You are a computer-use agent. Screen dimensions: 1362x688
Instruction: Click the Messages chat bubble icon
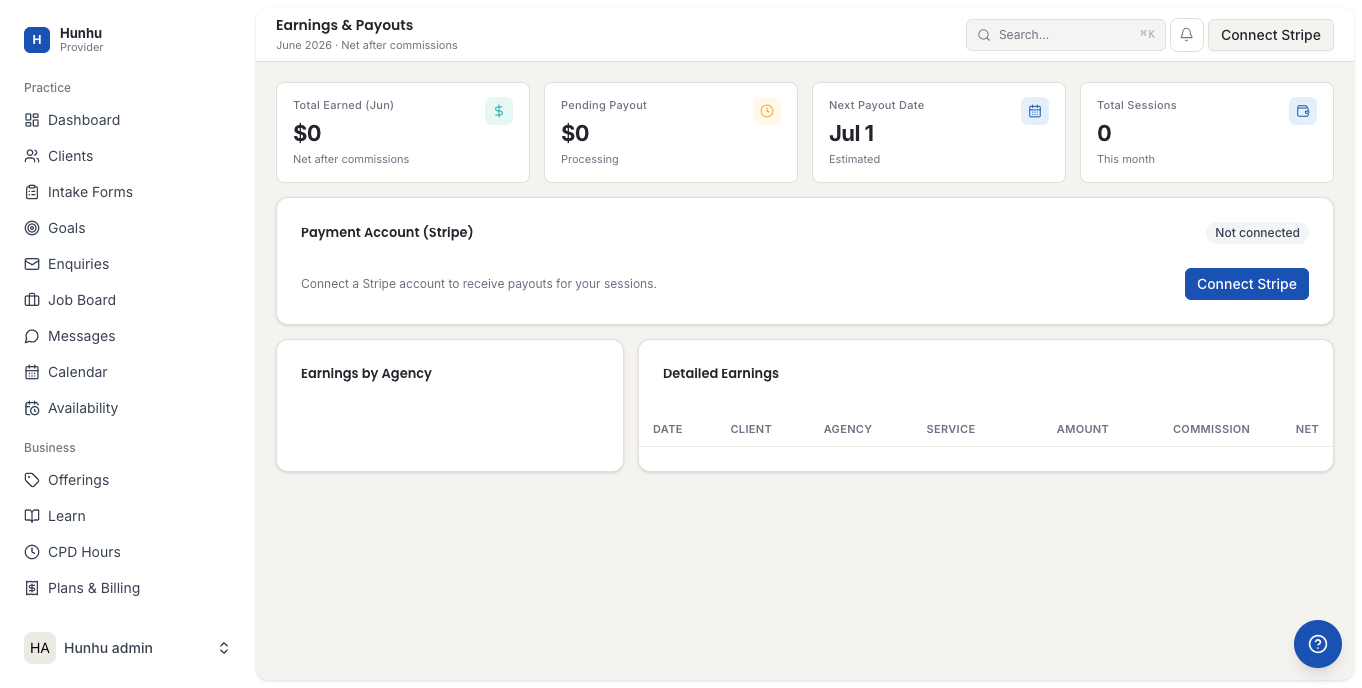point(32,336)
